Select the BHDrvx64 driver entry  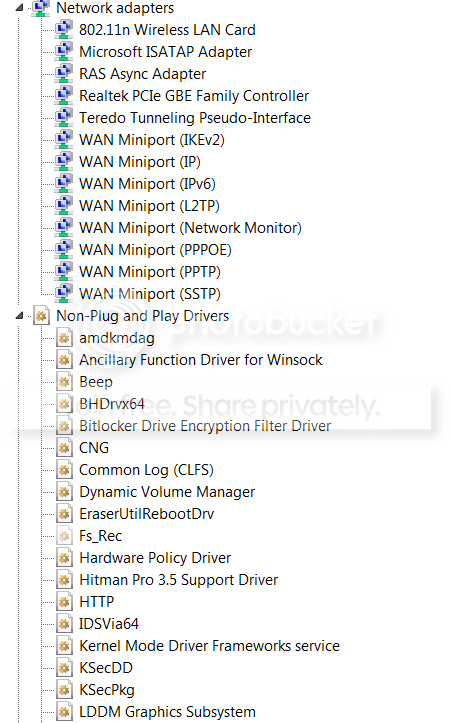112,404
